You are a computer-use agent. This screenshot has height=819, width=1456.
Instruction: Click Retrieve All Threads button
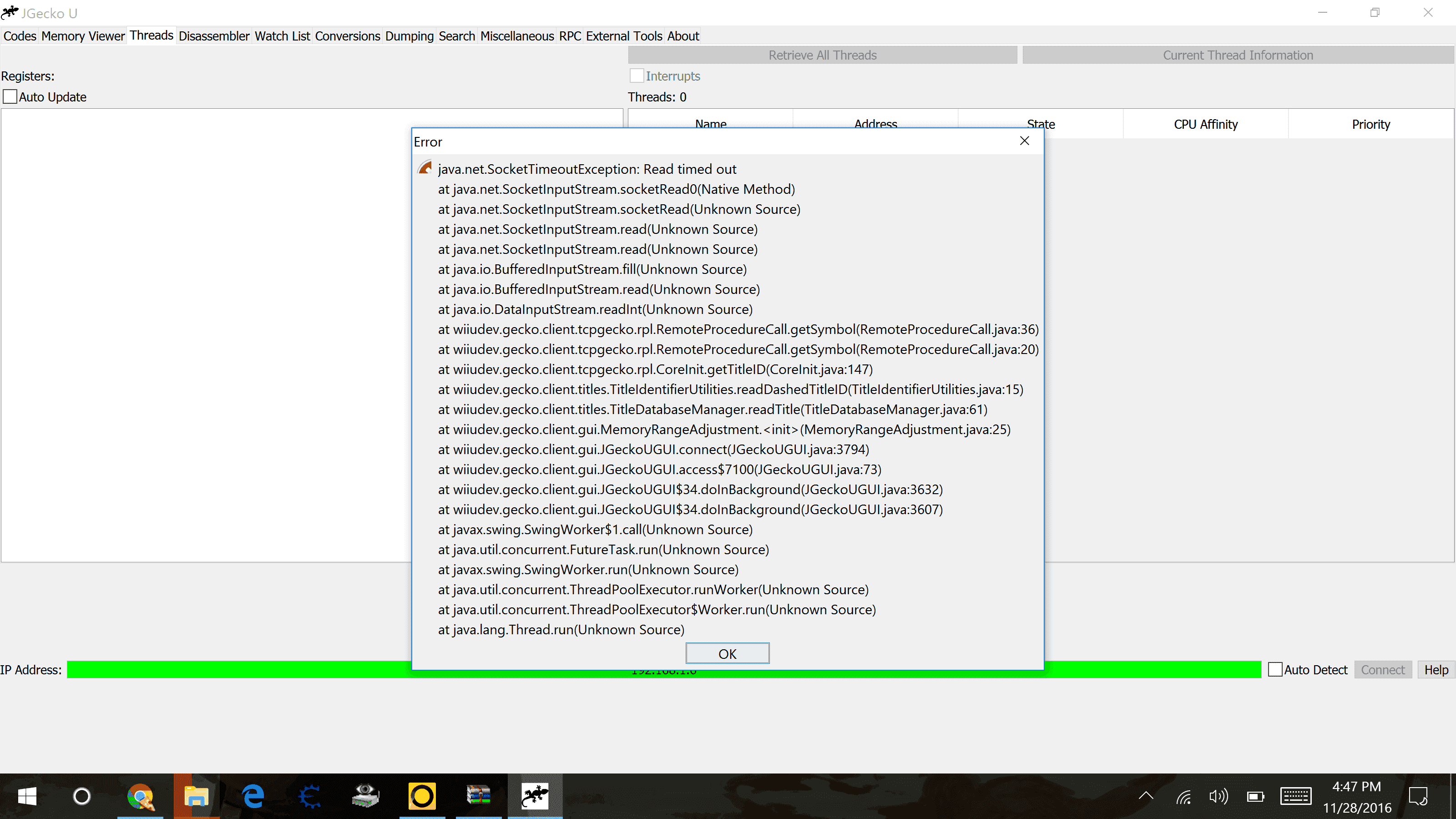(x=822, y=56)
